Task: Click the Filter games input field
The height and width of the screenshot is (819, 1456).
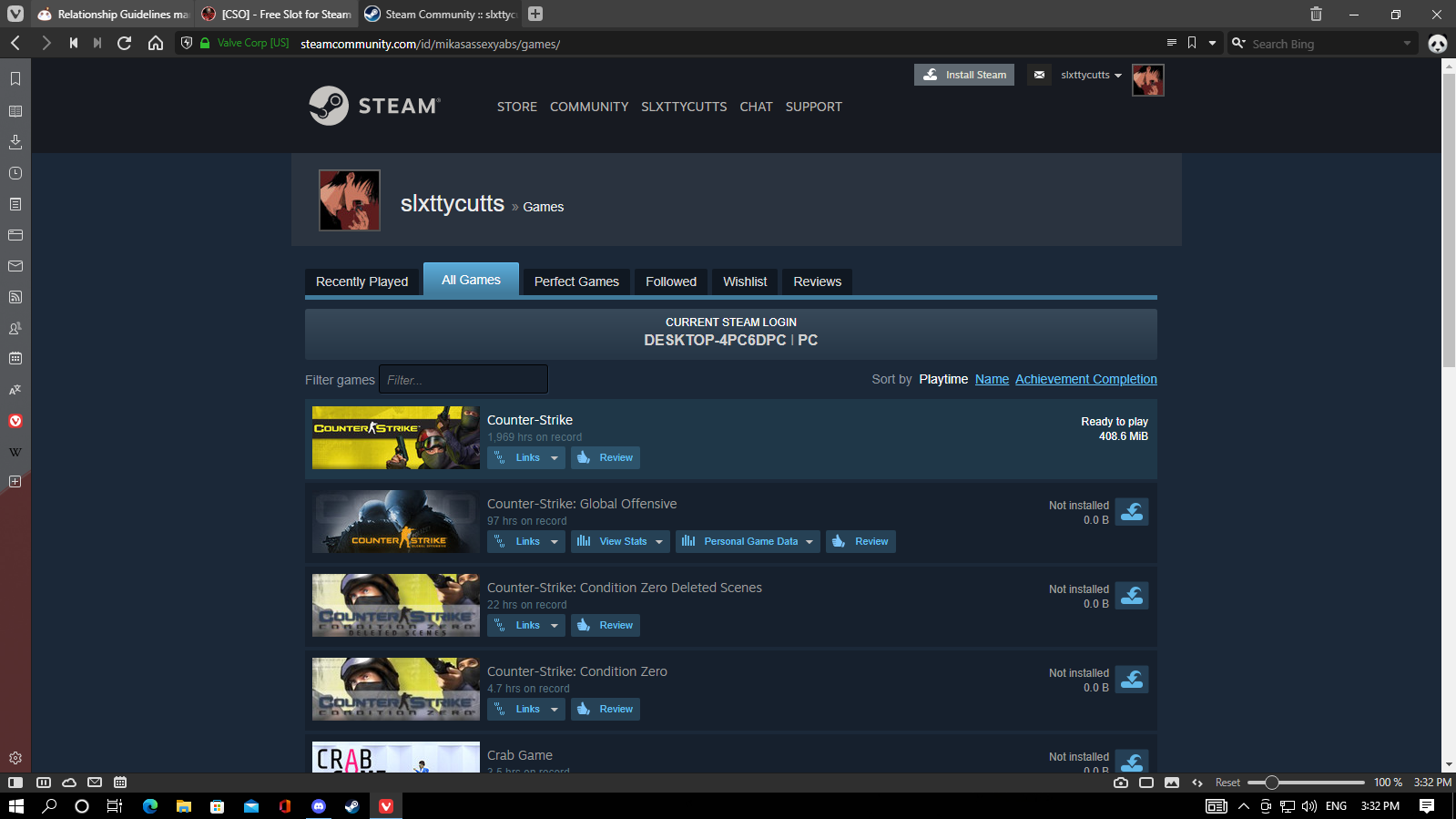Action: pos(463,380)
